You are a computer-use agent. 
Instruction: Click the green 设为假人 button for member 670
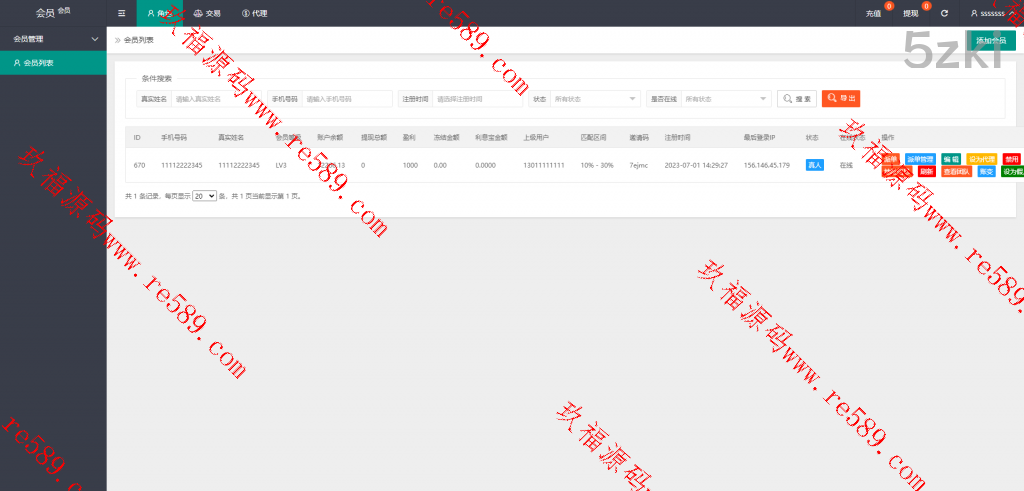1012,172
